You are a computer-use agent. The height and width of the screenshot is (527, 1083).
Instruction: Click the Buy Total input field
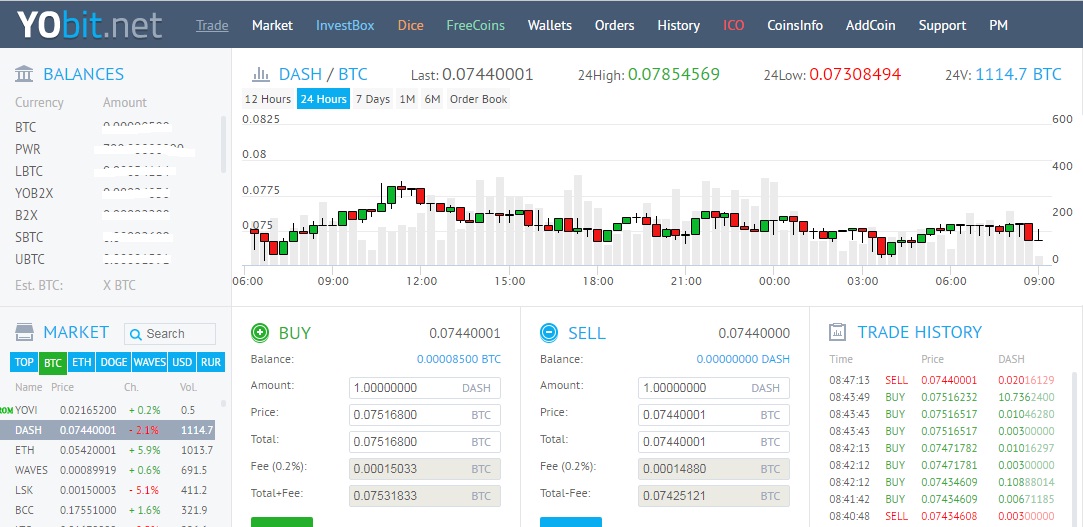(x=424, y=442)
